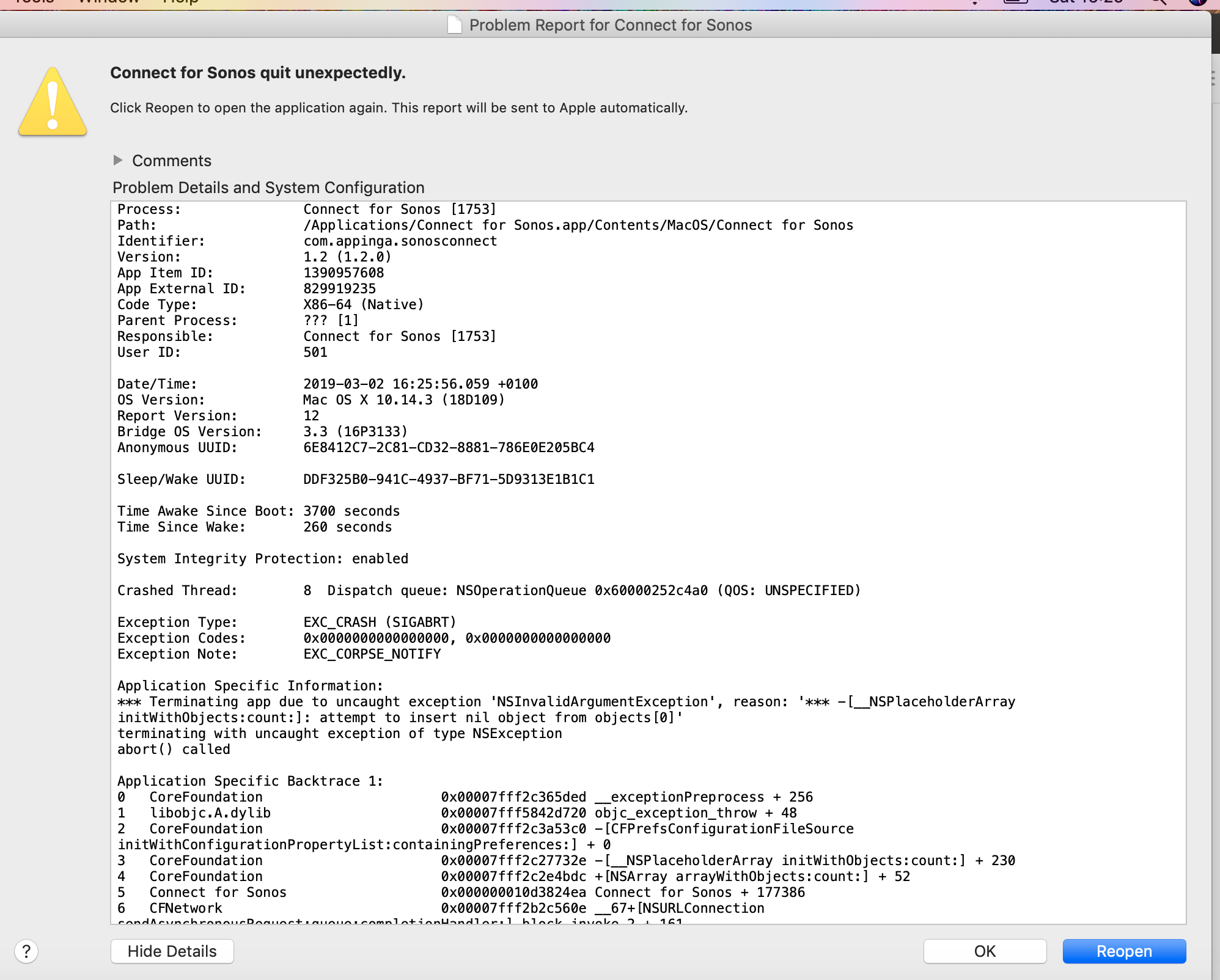Click exception type EXC_CRASH (SIGABRT)
The image size is (1220, 980).
pyautogui.click(x=380, y=623)
